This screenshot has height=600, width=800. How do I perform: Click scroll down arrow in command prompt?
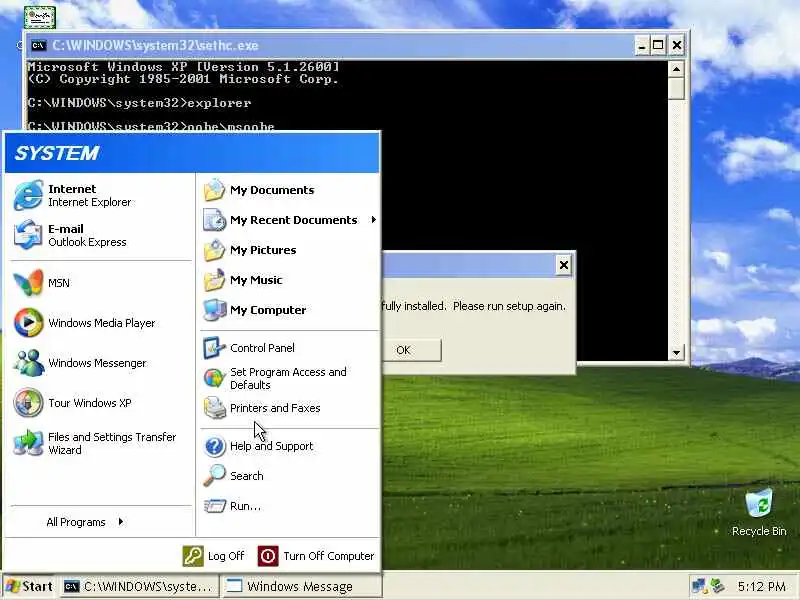tap(676, 353)
